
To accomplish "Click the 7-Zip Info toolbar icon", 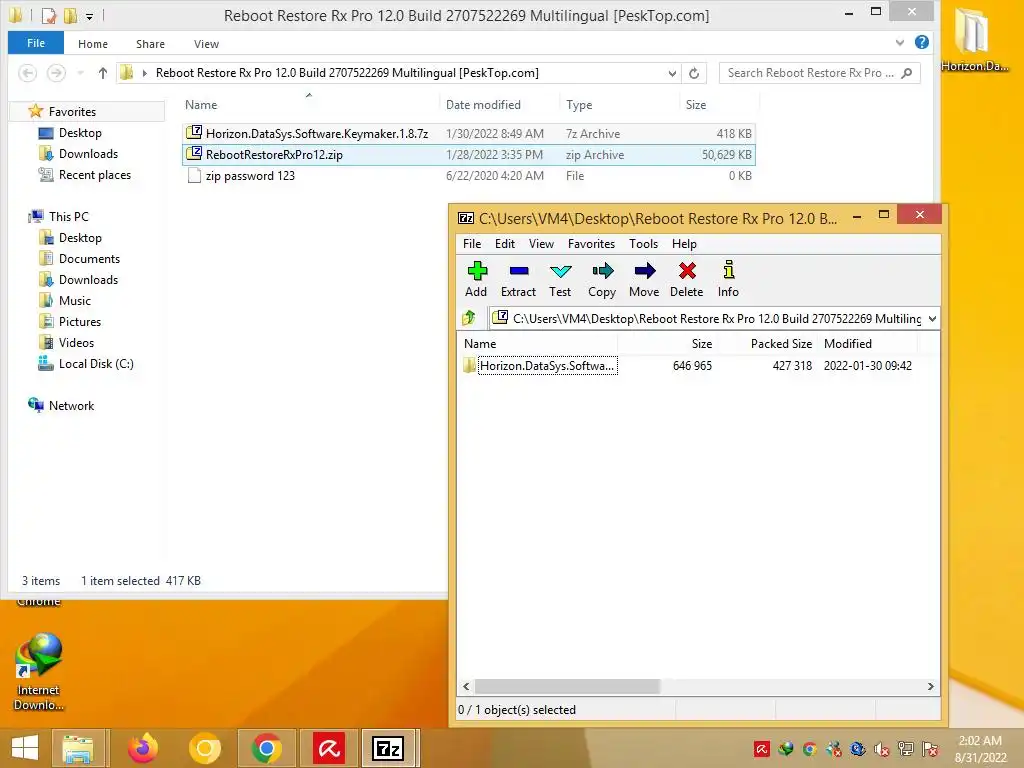I will tap(729, 270).
